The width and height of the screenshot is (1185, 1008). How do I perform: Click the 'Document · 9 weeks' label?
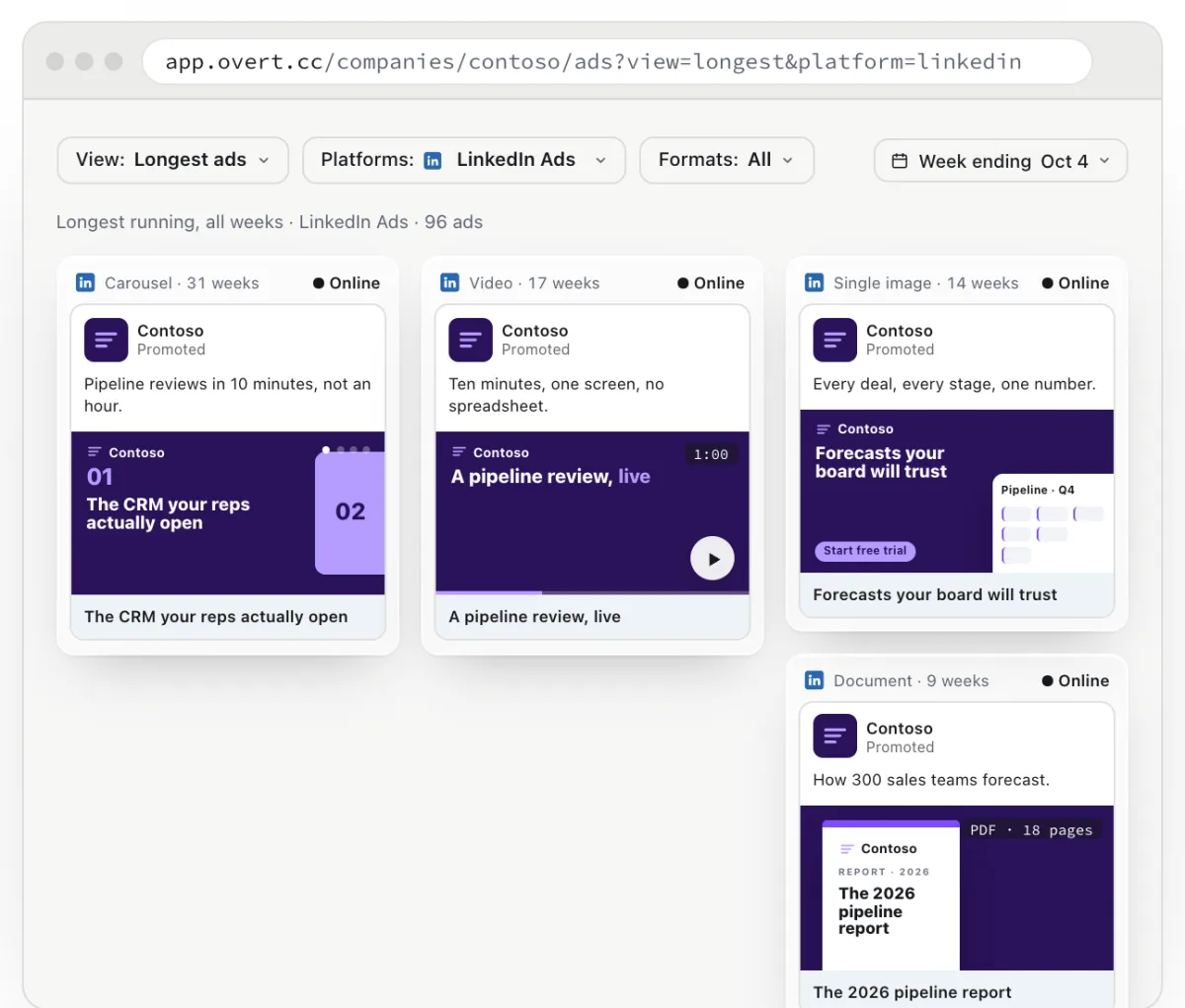[x=911, y=681]
